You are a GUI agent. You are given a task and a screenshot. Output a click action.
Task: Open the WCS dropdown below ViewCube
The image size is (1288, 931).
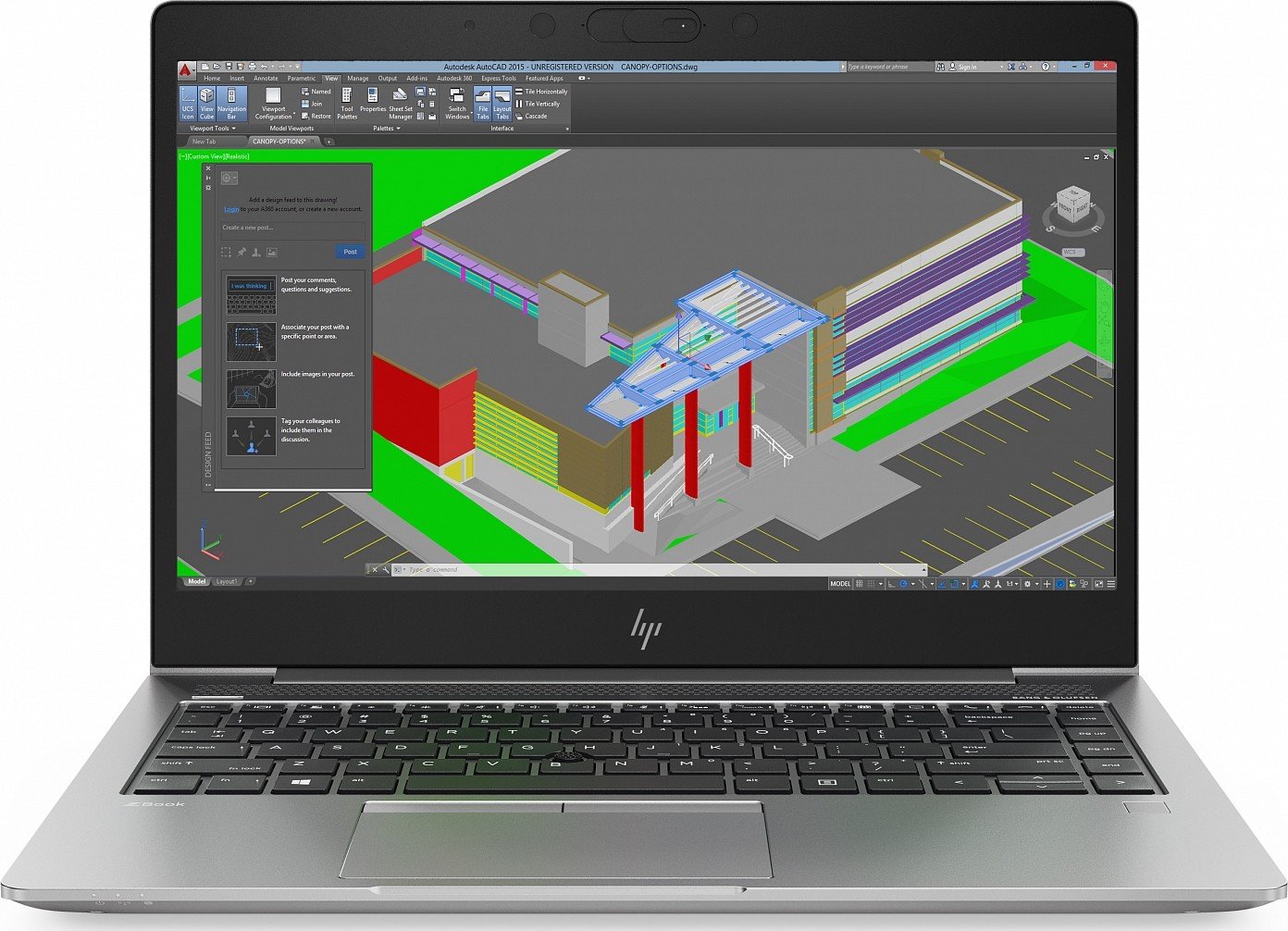coord(1071,252)
